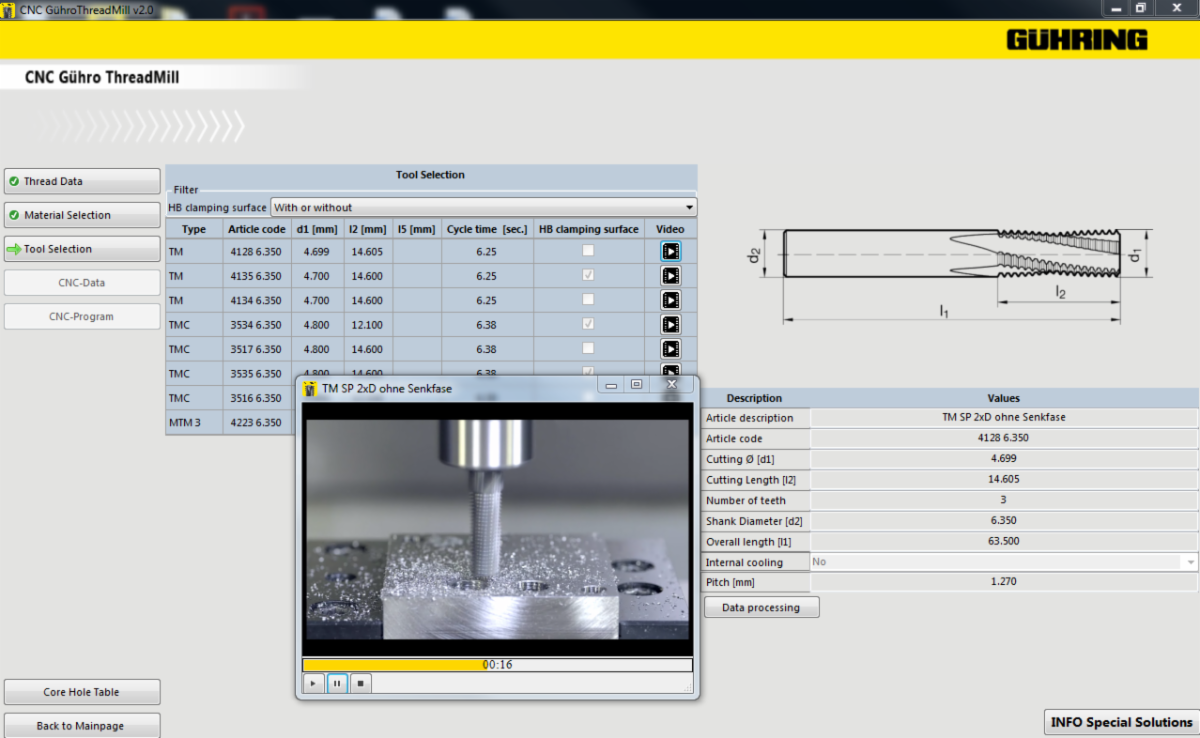The height and width of the screenshot is (738, 1200).
Task: Open video for article 4134 6.350
Action: (x=670, y=300)
